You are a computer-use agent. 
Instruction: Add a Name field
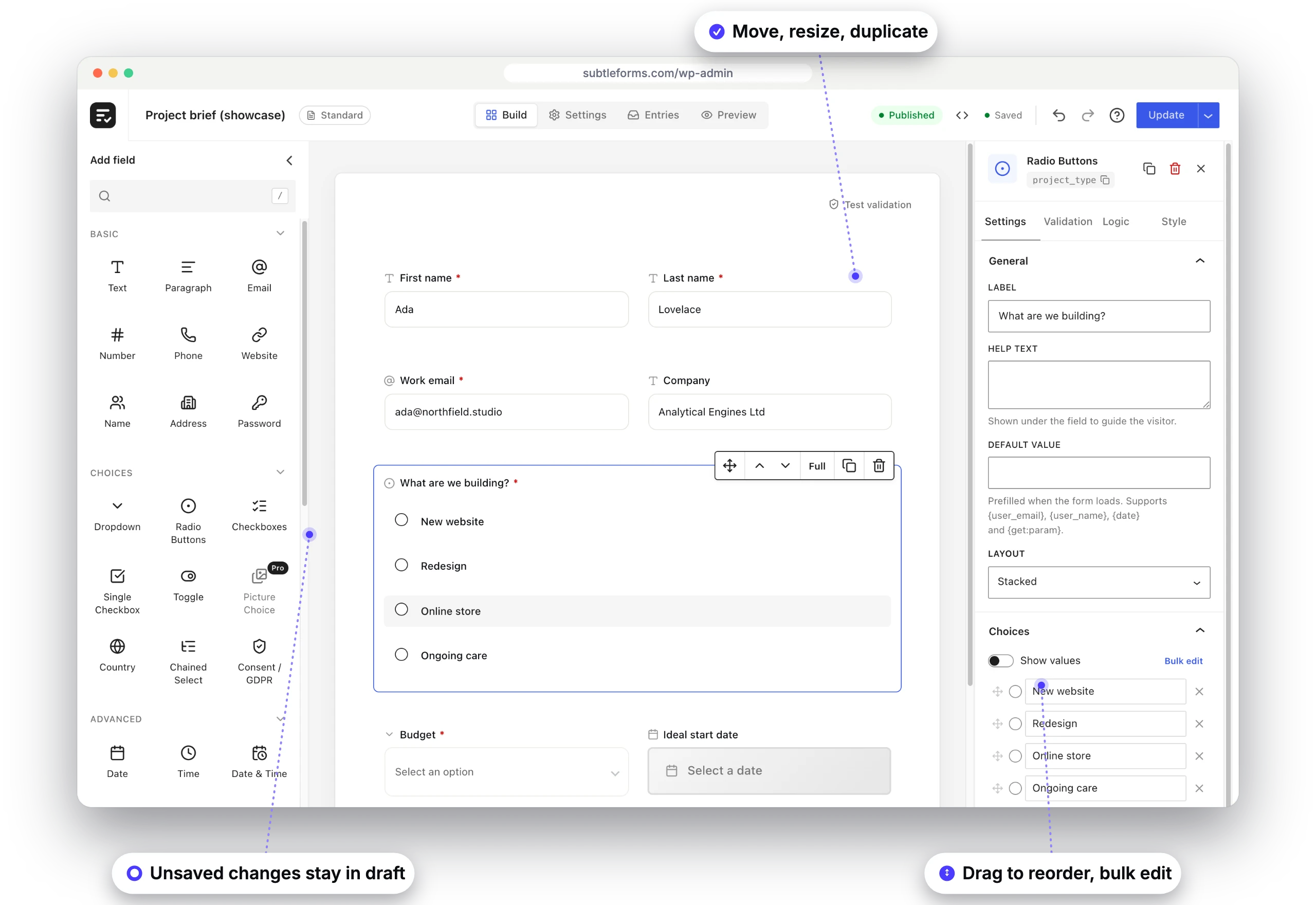(x=117, y=412)
